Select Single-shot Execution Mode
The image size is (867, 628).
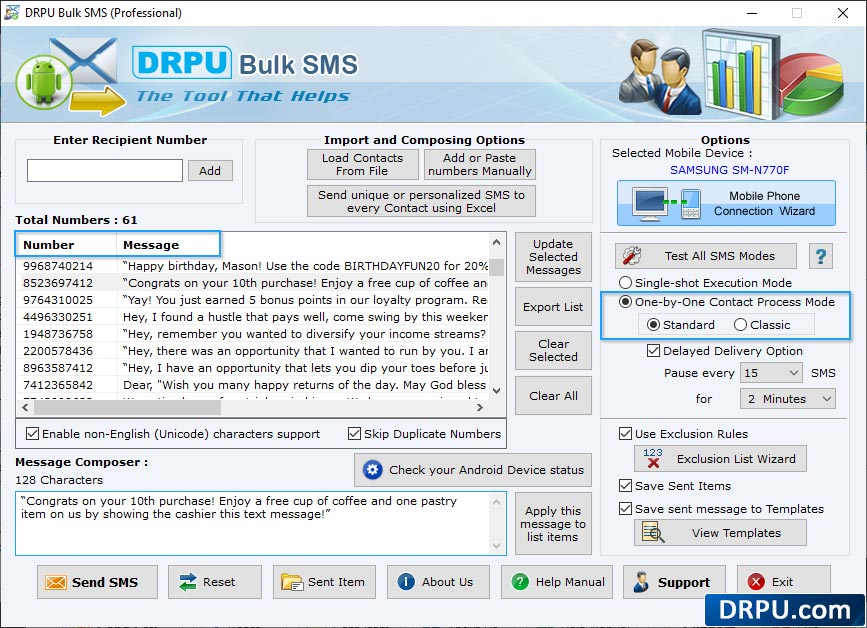coord(705,282)
